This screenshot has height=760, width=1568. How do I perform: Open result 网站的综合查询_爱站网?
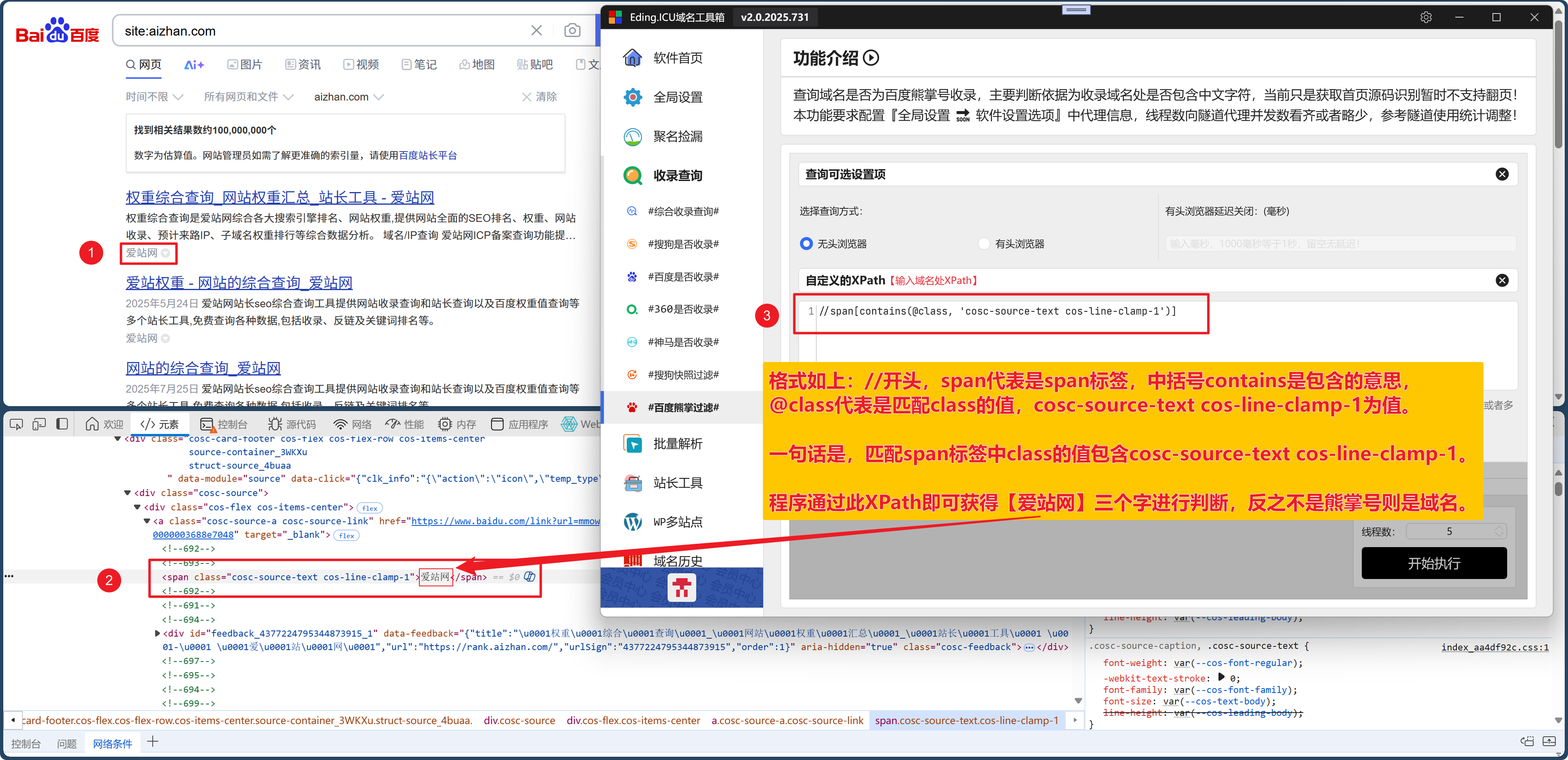tap(203, 368)
